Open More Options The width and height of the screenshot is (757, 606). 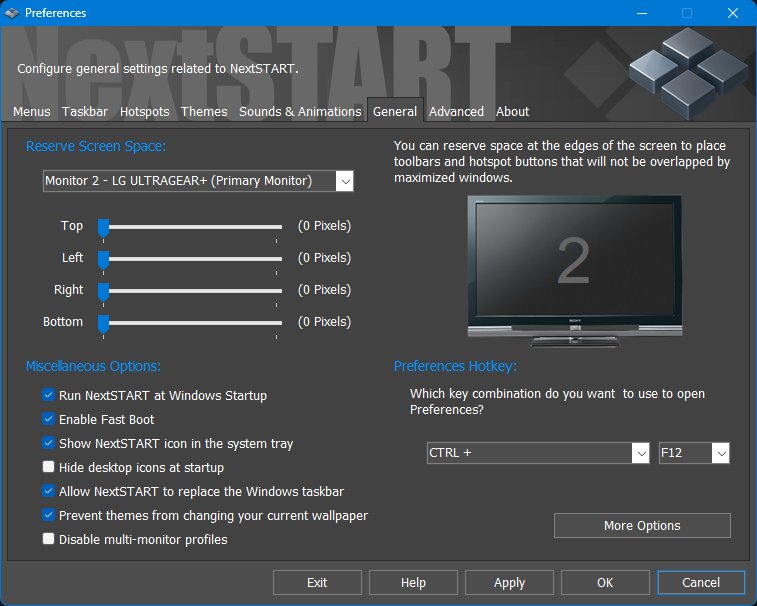(x=642, y=525)
